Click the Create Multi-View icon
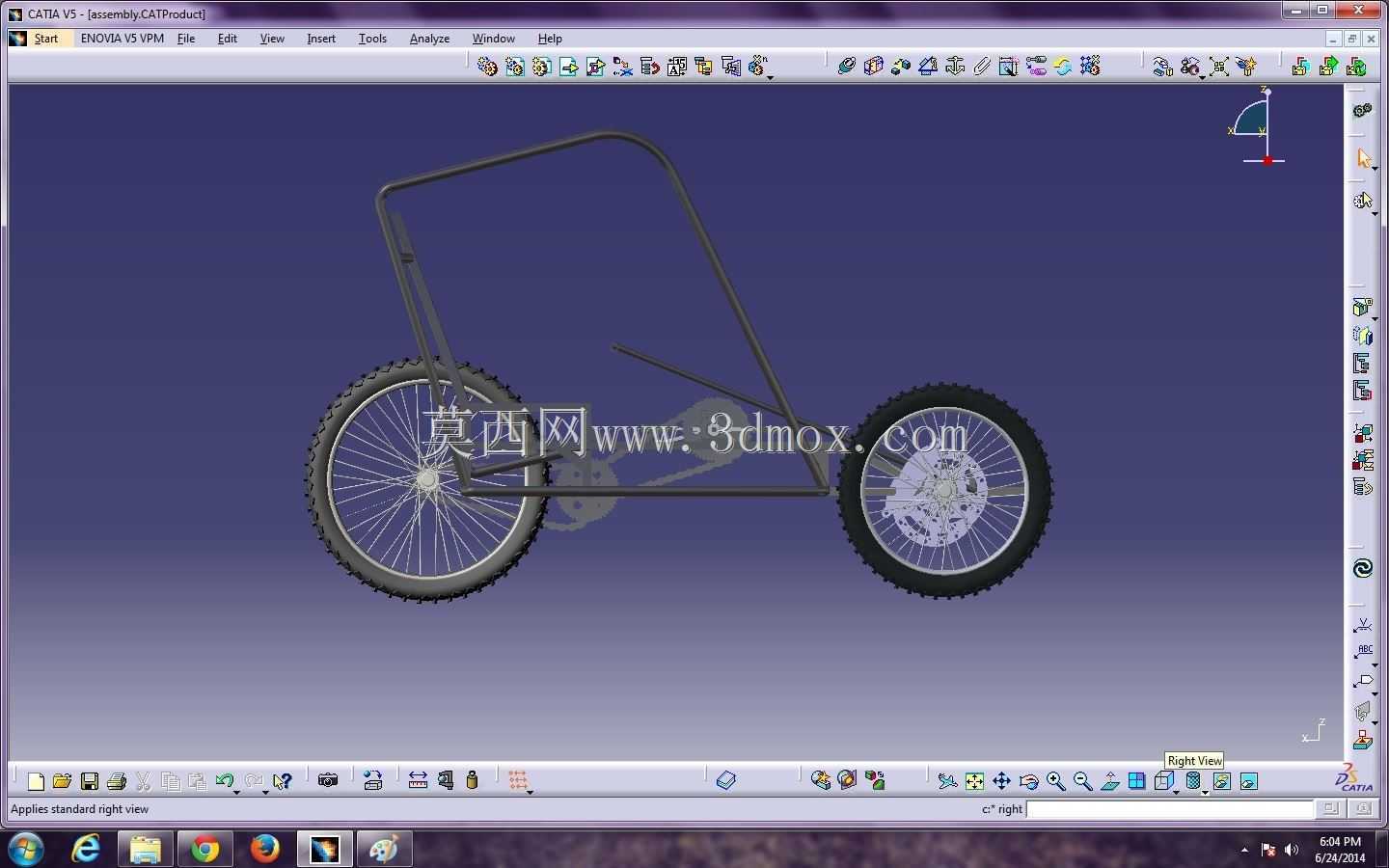The width and height of the screenshot is (1389, 868). tap(1137, 781)
